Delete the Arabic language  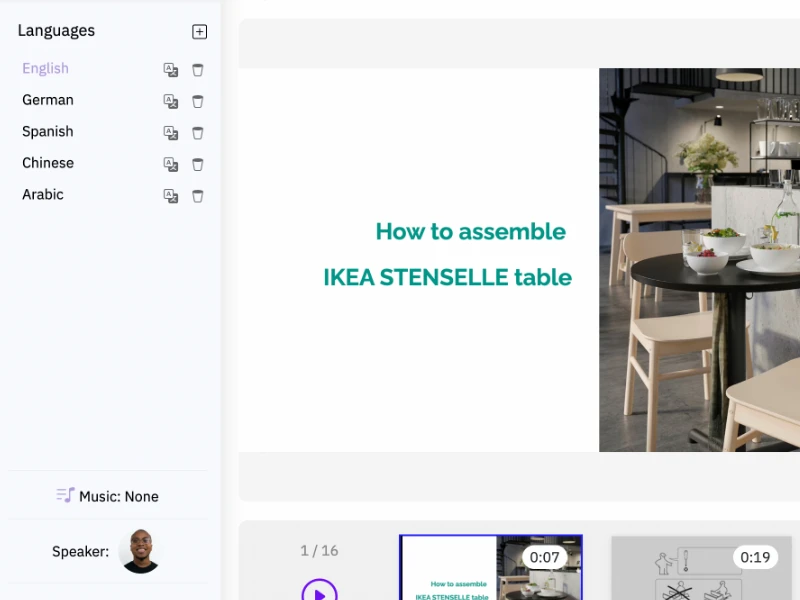click(x=198, y=196)
